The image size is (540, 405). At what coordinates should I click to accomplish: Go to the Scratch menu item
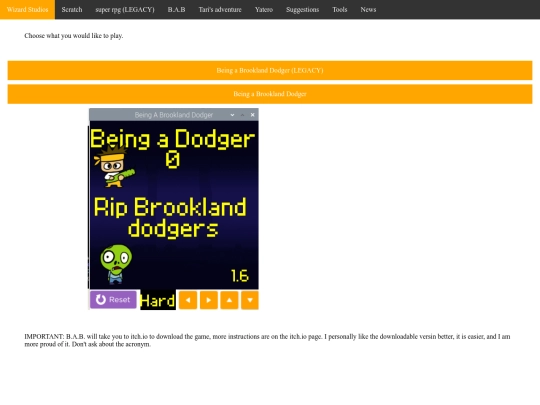(x=72, y=10)
